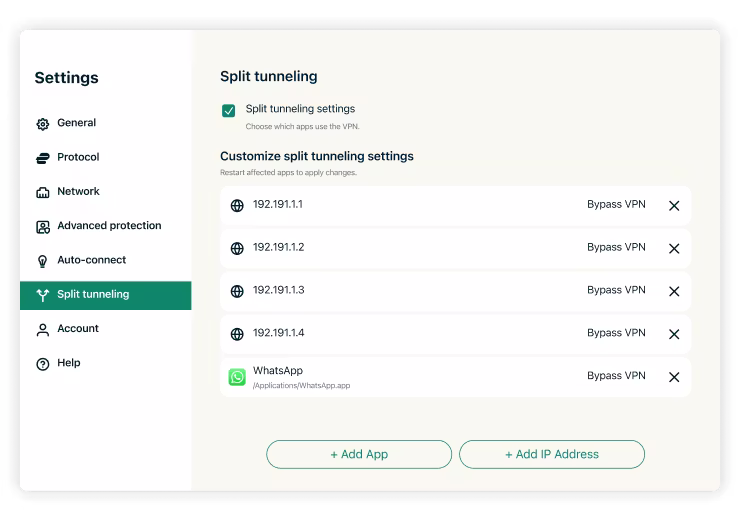Click the Settings sidebar heading

pyautogui.click(x=67, y=78)
